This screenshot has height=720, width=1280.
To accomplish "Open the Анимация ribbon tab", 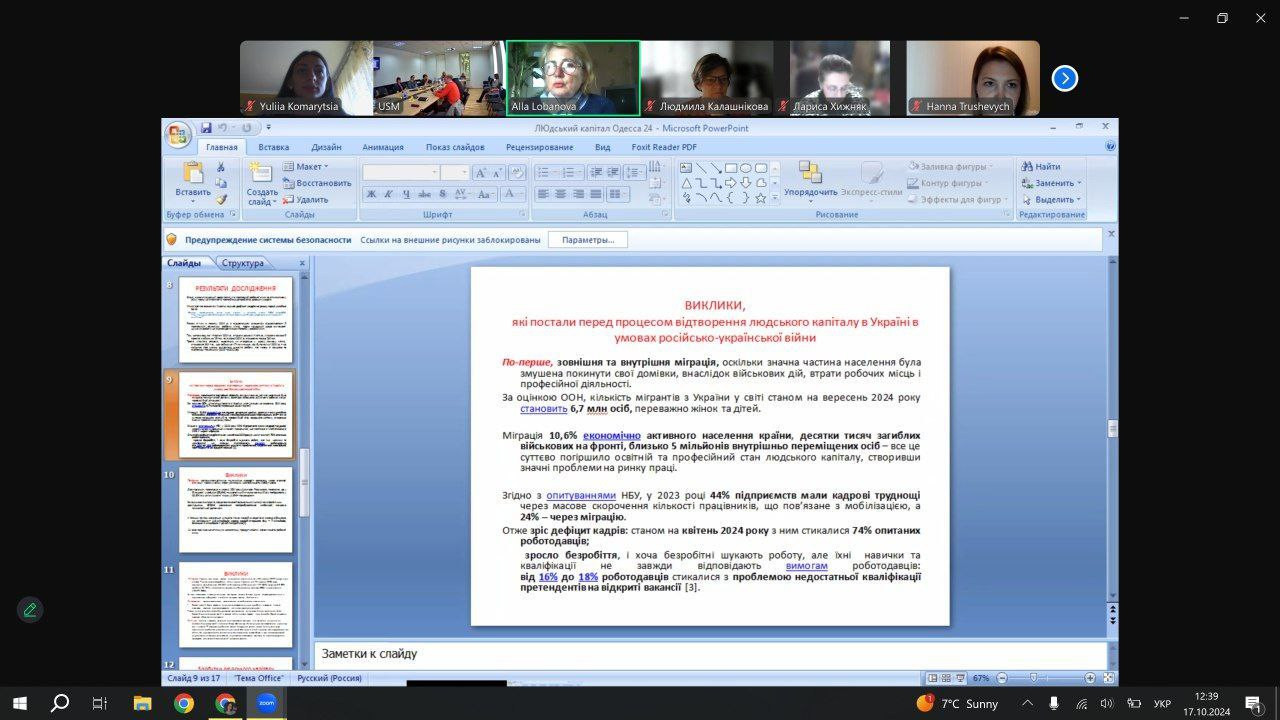I will click(383, 147).
